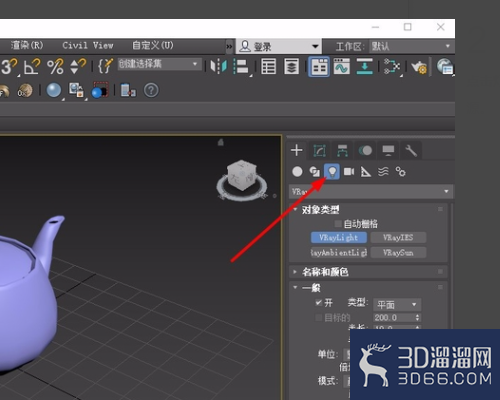Screen dimensions: 500x400
Task: Click the VRayAmbientLight button
Action: tap(339, 252)
